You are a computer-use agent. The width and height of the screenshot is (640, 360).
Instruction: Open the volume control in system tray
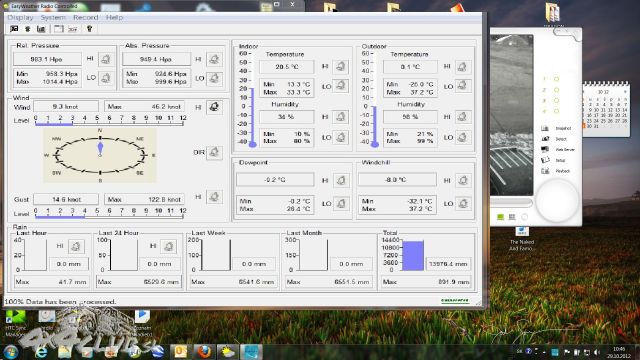click(x=597, y=352)
